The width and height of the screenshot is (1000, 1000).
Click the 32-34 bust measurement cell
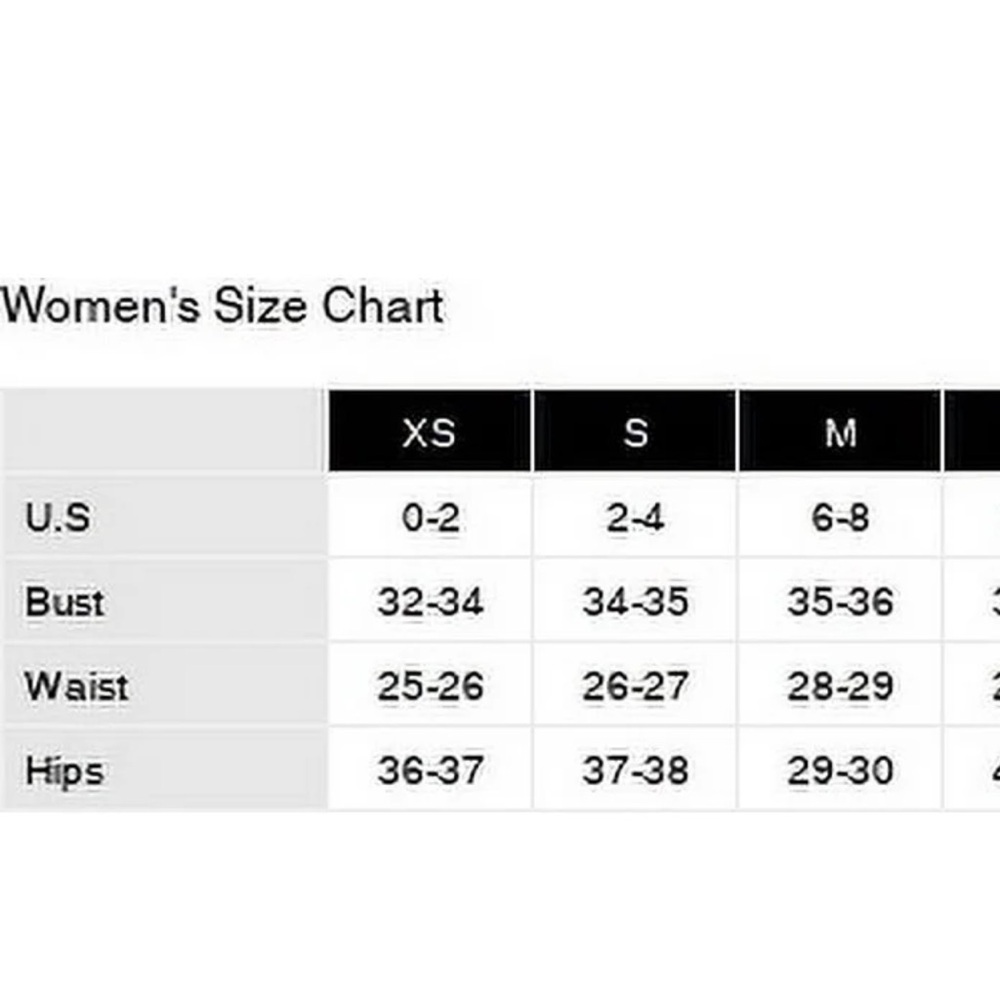tap(430, 602)
